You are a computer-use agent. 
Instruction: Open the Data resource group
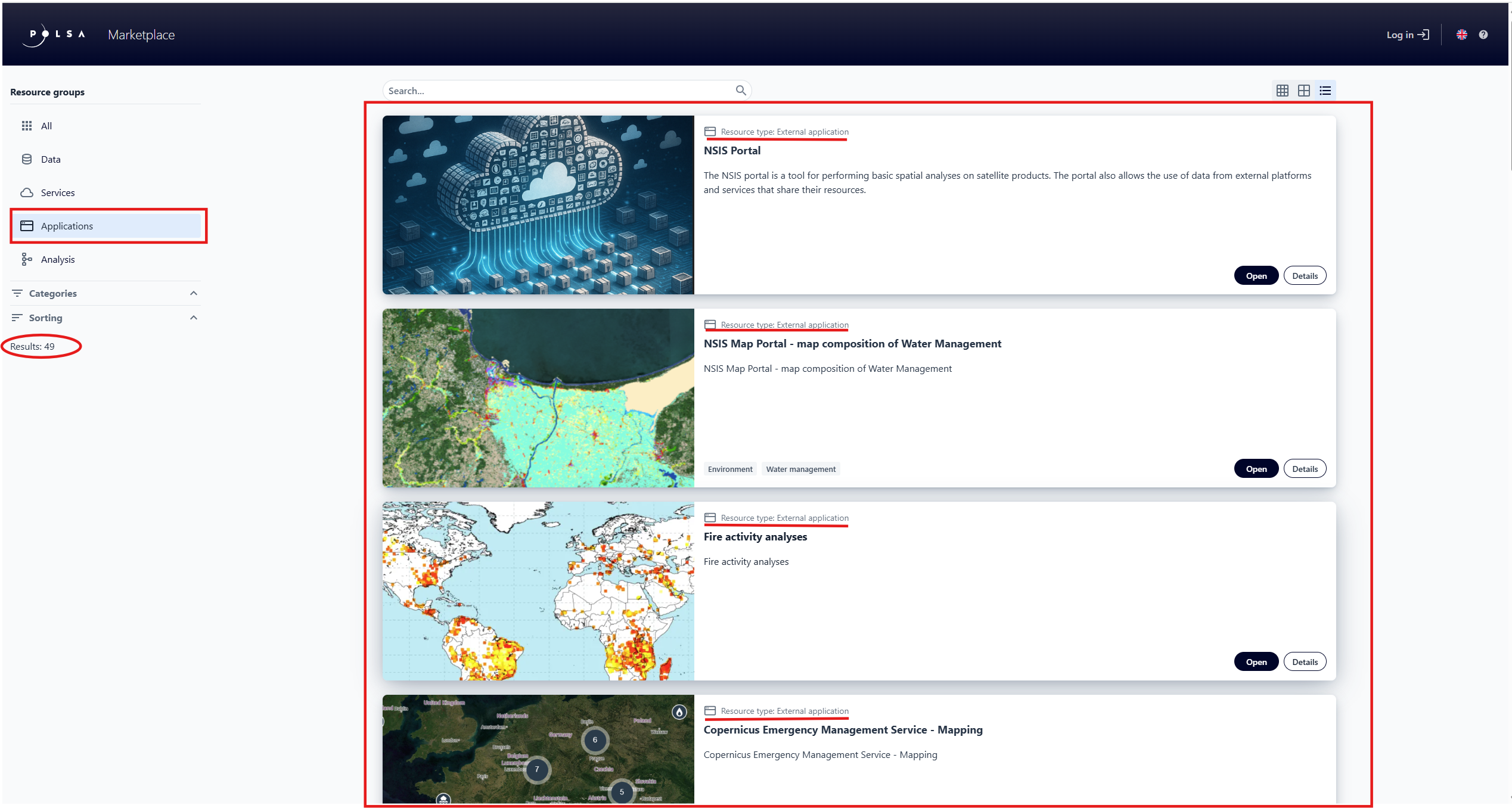[x=27, y=159]
